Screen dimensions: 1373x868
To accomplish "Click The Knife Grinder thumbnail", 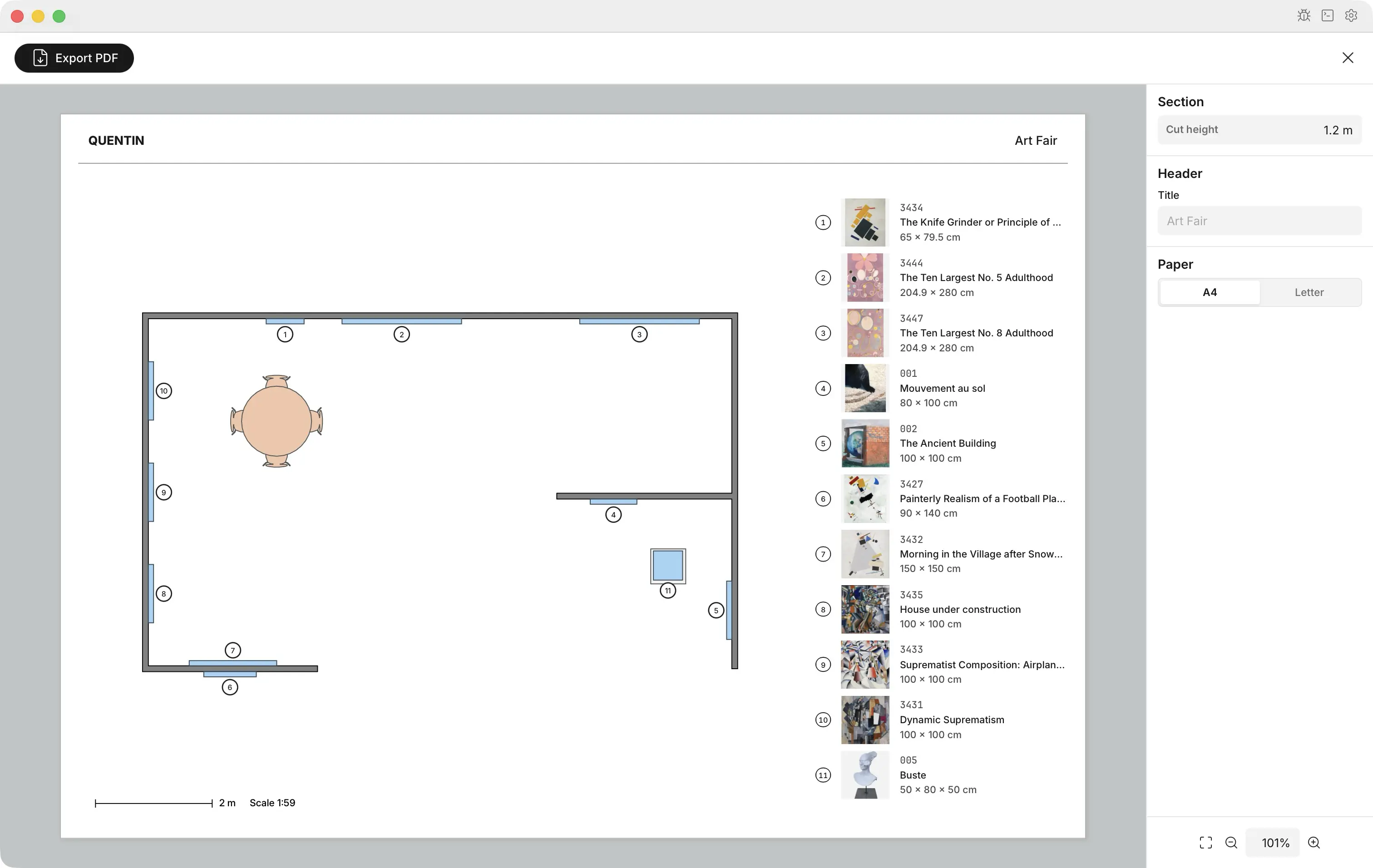I will [865, 222].
